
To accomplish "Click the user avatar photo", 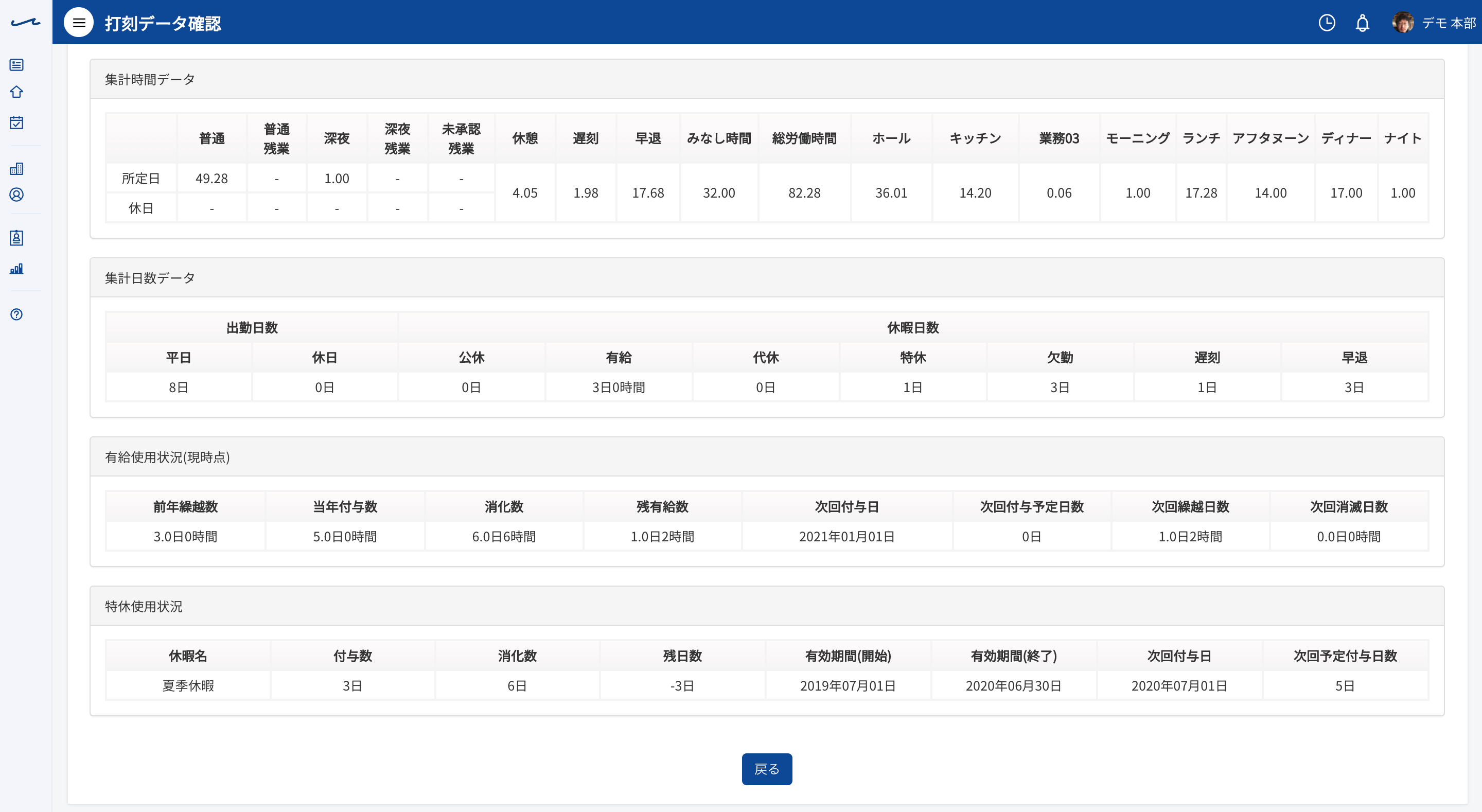I will pyautogui.click(x=1403, y=23).
